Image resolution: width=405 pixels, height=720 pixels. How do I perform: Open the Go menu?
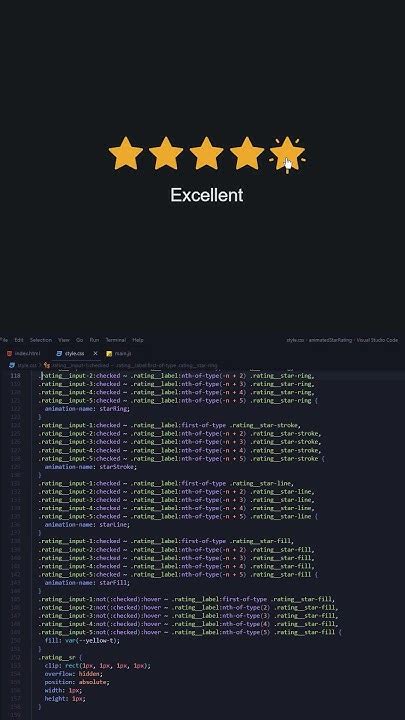[79, 340]
